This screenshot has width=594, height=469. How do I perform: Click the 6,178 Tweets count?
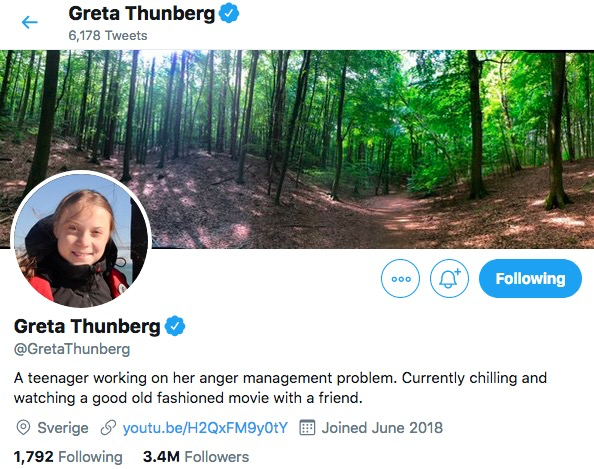click(x=108, y=36)
